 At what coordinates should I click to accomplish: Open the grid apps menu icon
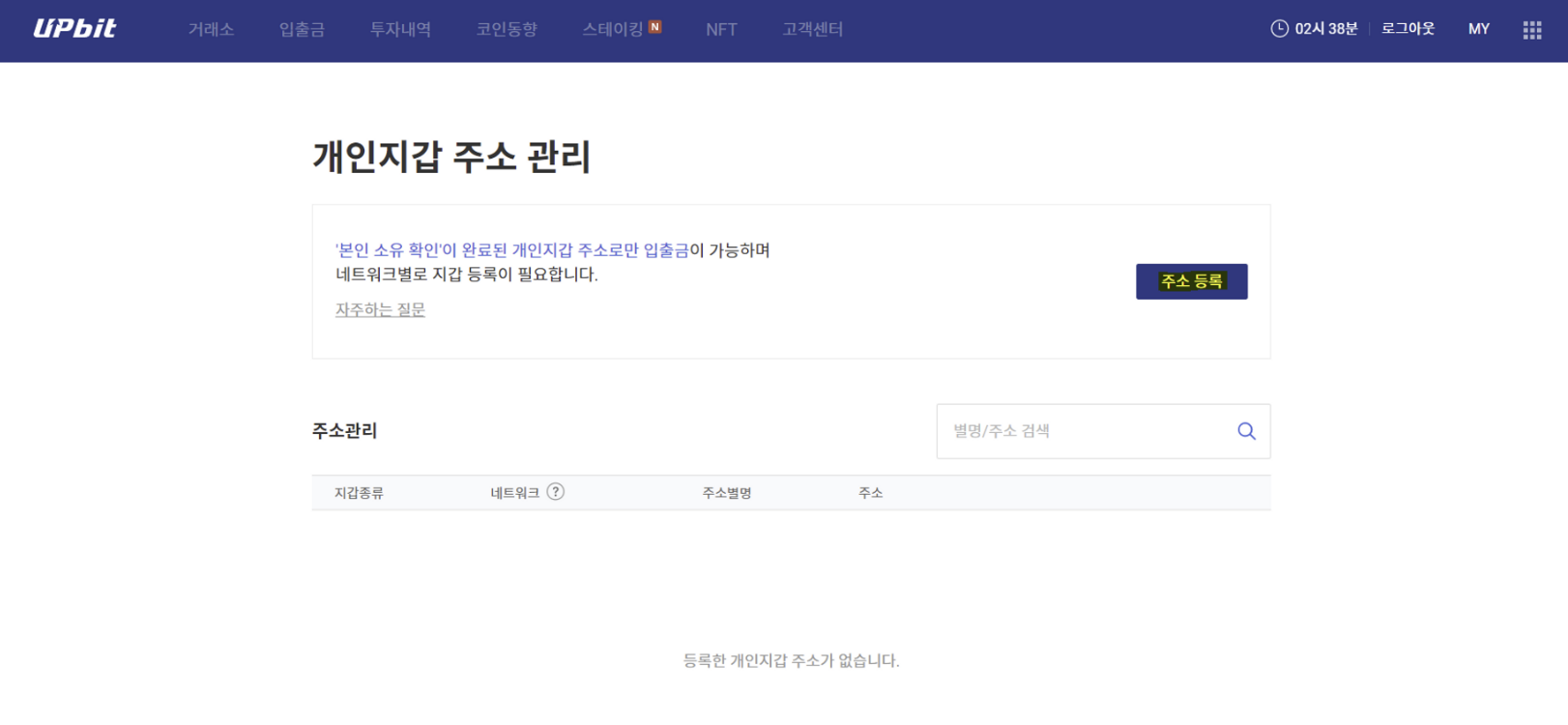click(1532, 30)
